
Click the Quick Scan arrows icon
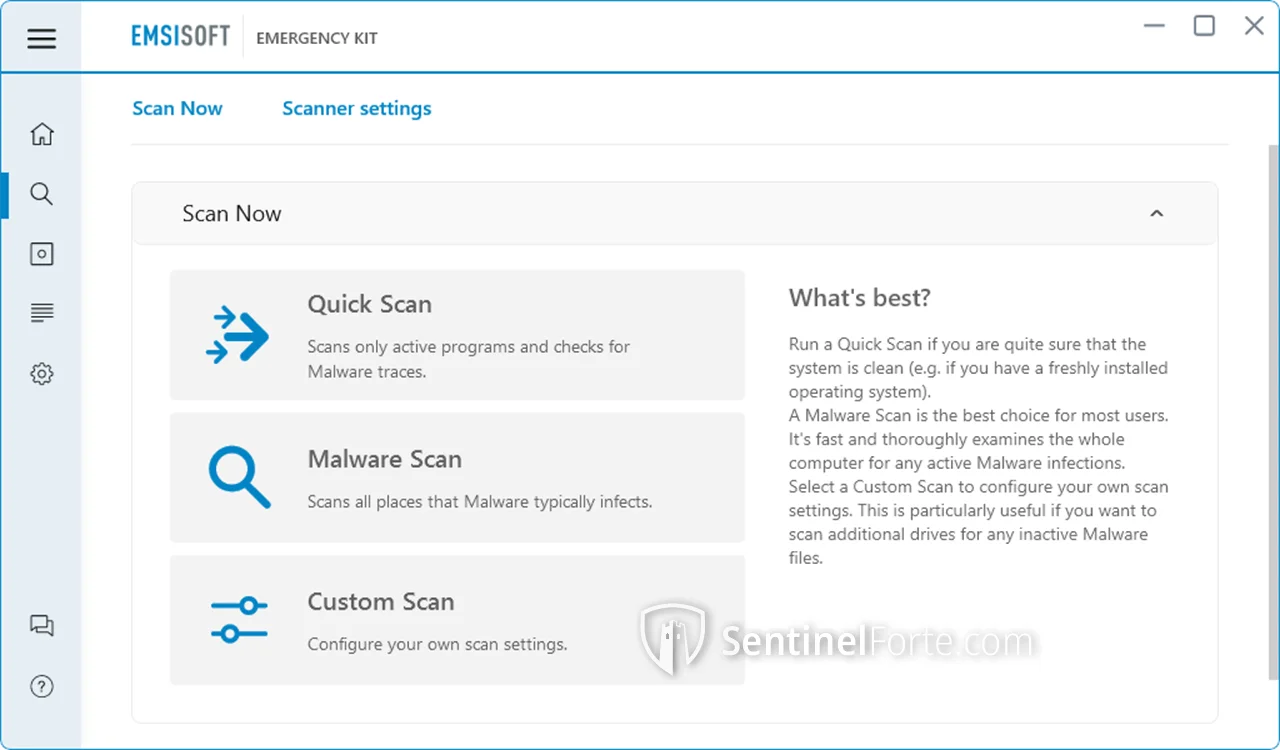coord(238,335)
